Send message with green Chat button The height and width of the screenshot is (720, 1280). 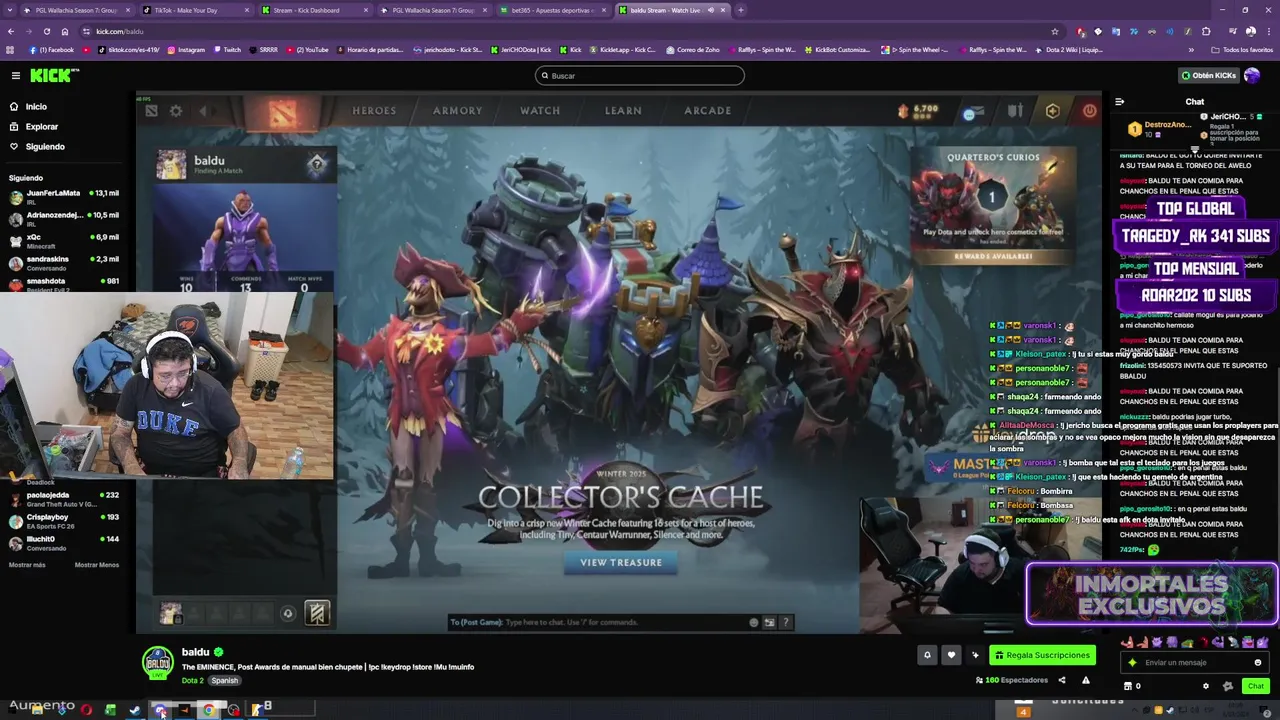pyautogui.click(x=1256, y=686)
